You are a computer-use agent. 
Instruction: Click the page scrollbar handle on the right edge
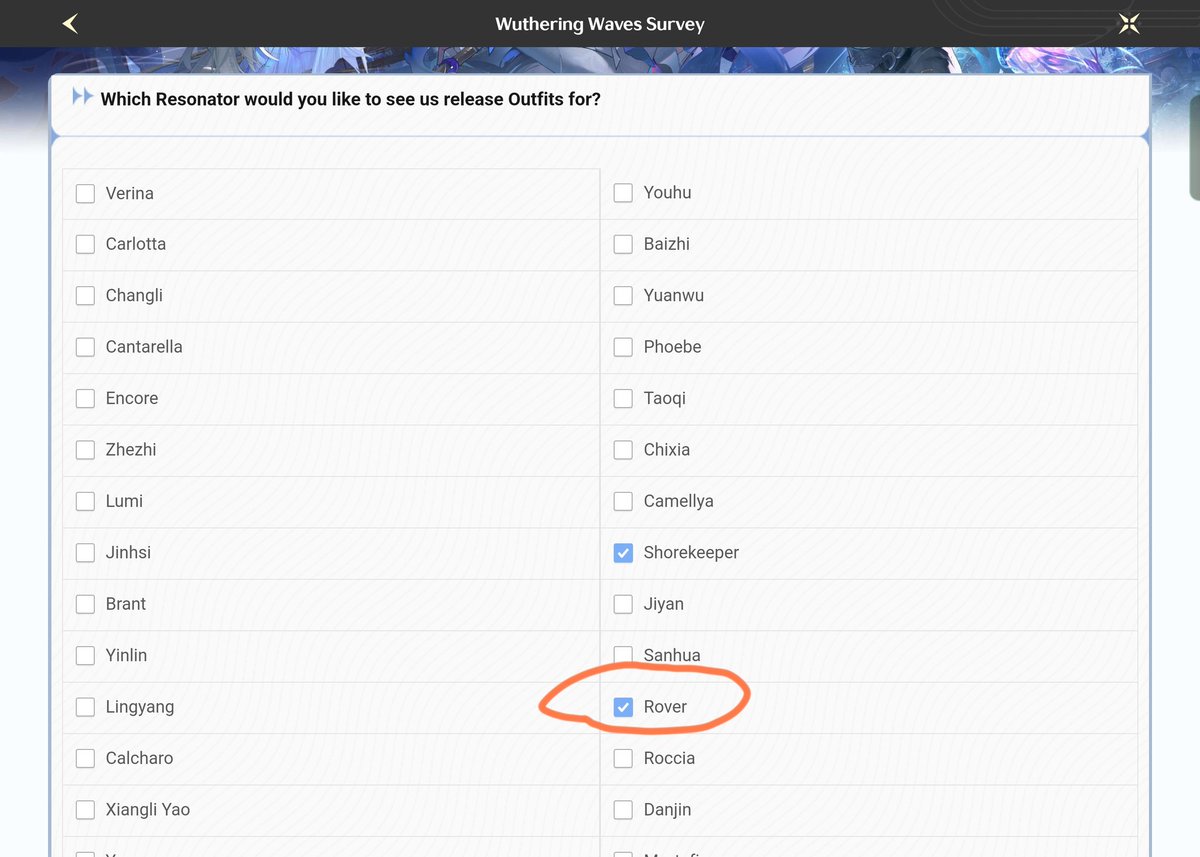1194,147
